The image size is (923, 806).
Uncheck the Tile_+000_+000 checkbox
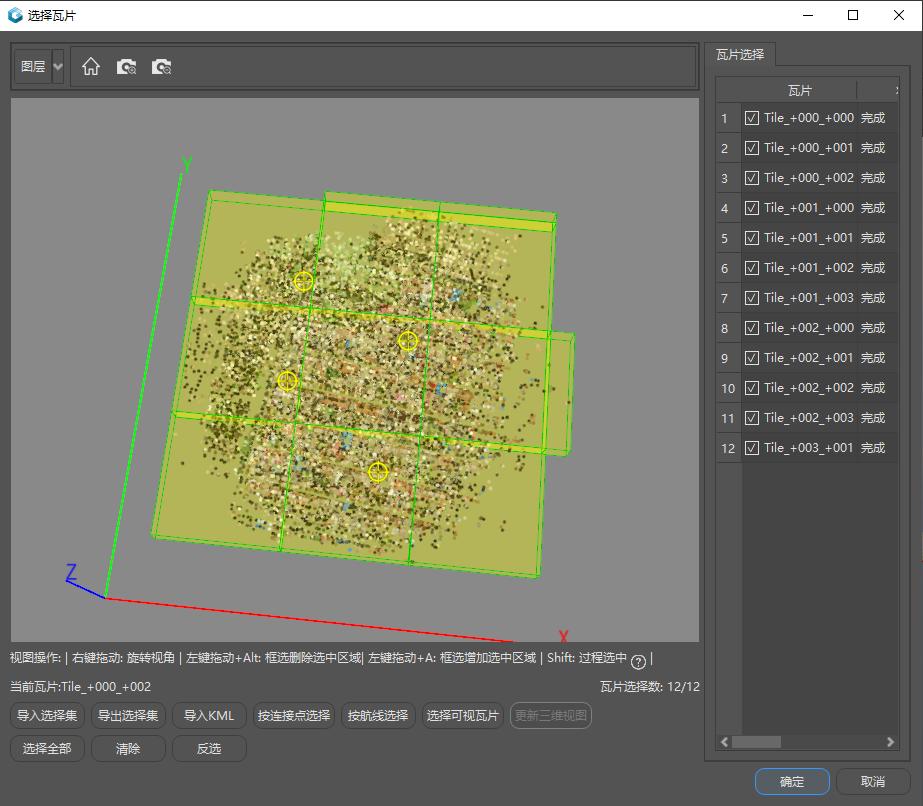pyautogui.click(x=752, y=118)
